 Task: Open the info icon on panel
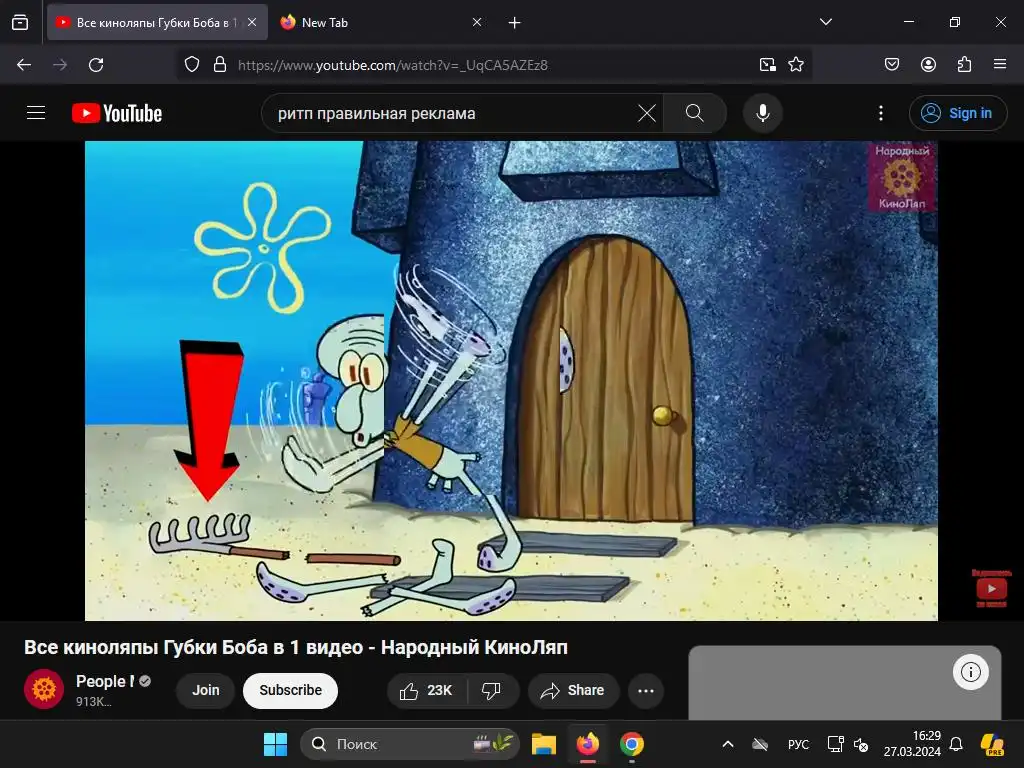[x=970, y=672]
